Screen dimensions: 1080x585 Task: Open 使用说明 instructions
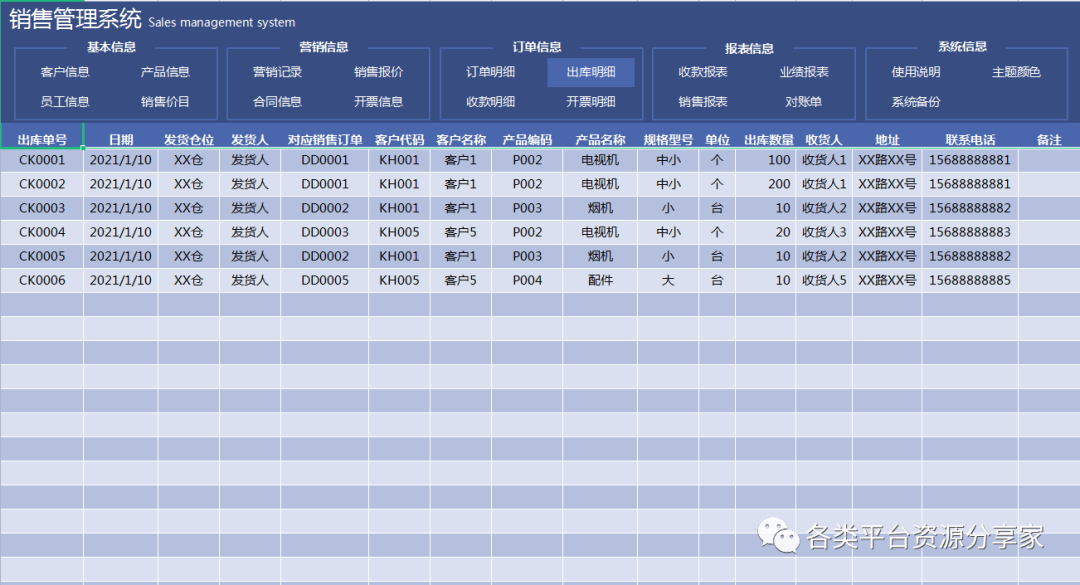coord(915,72)
